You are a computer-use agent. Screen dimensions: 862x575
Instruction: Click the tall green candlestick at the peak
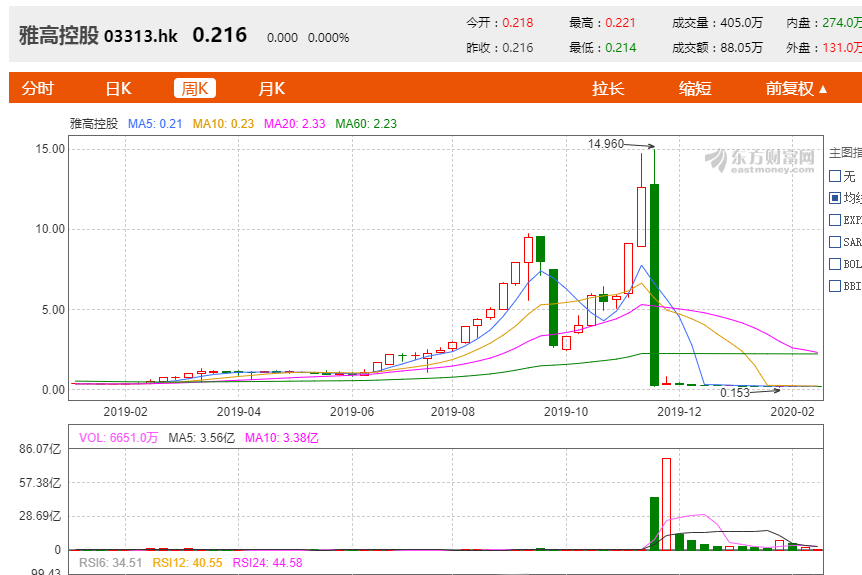coord(654,285)
